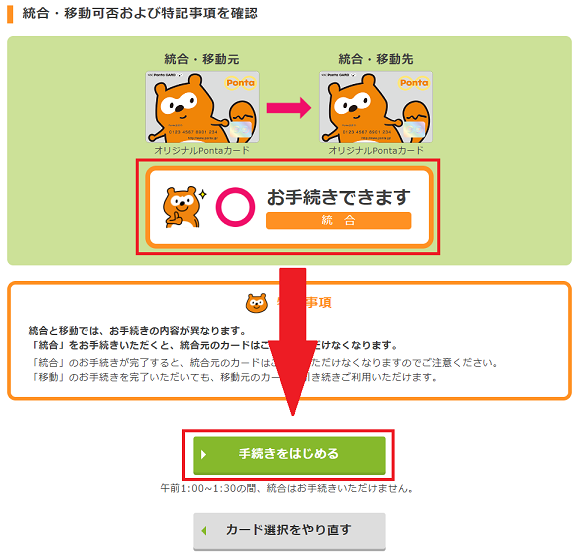Click the 手続きをはじめる green button
579x556 pixels.
[289, 455]
